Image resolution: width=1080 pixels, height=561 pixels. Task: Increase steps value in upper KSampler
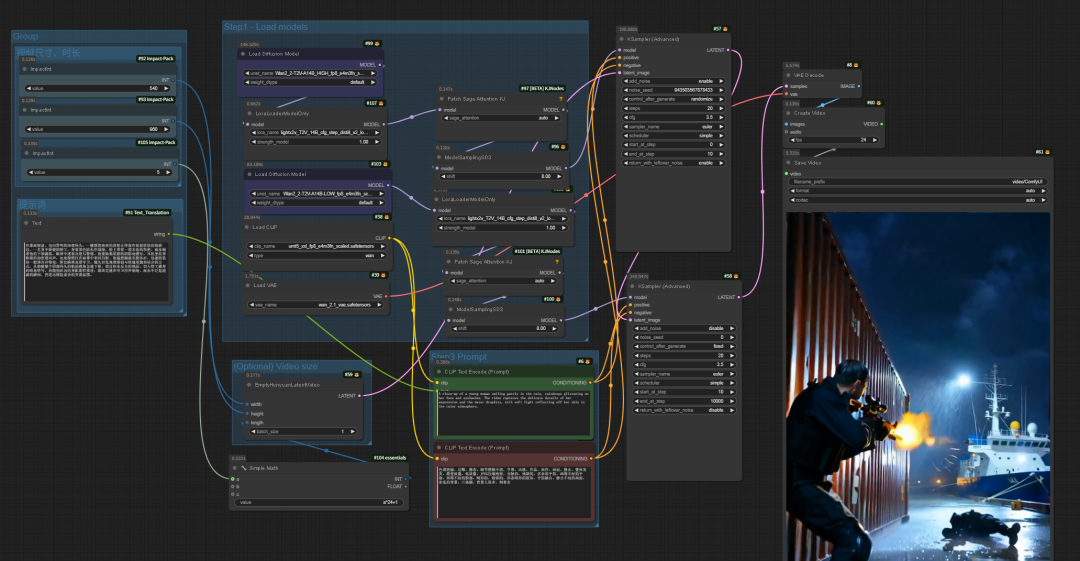pos(721,108)
